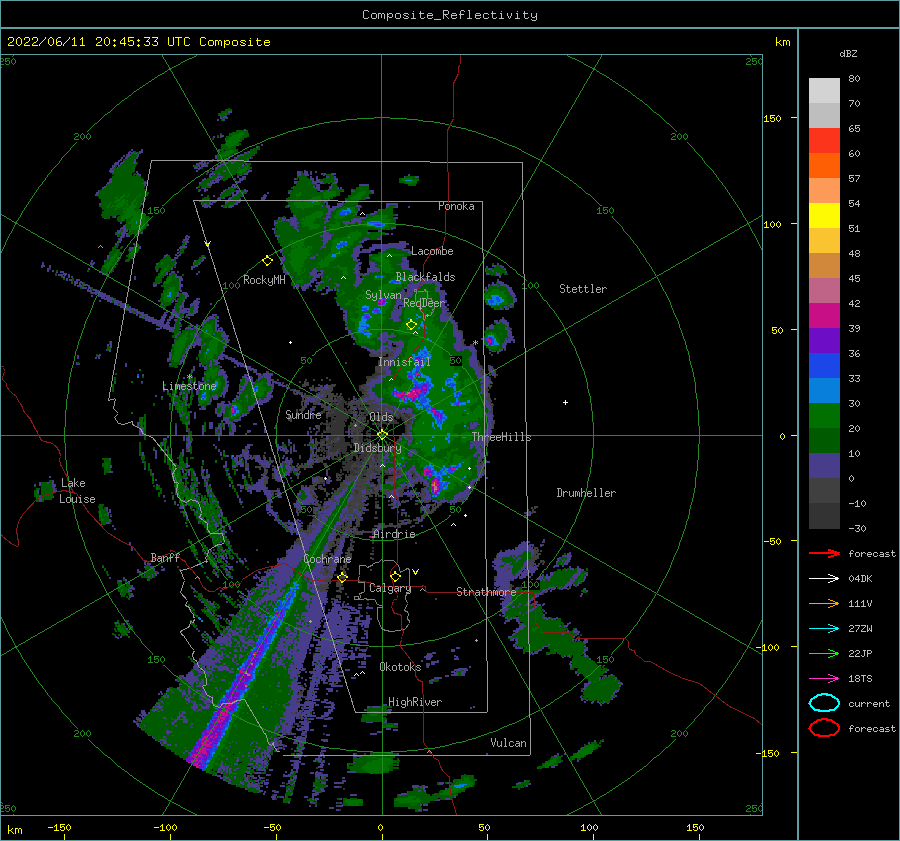This screenshot has height=841, width=900.
Task: Click the Sylvan town label
Action: tap(383, 295)
